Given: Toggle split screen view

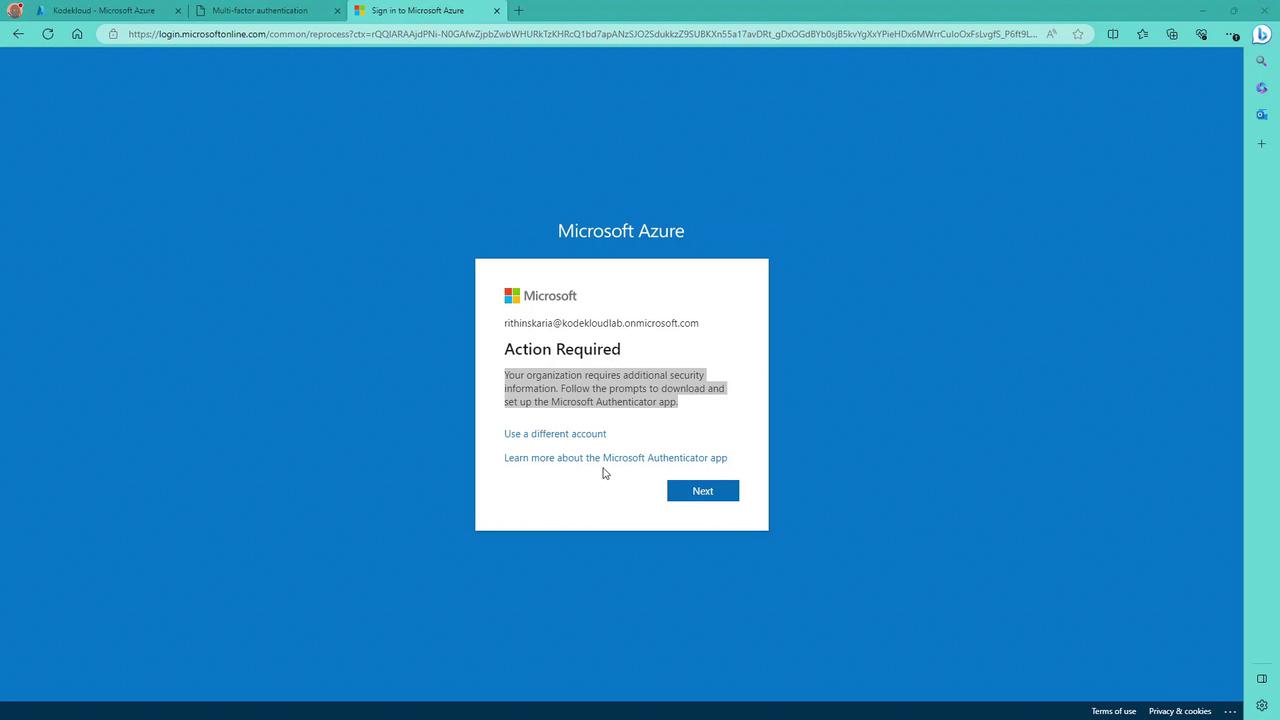Looking at the screenshot, I should click(x=1113, y=34).
